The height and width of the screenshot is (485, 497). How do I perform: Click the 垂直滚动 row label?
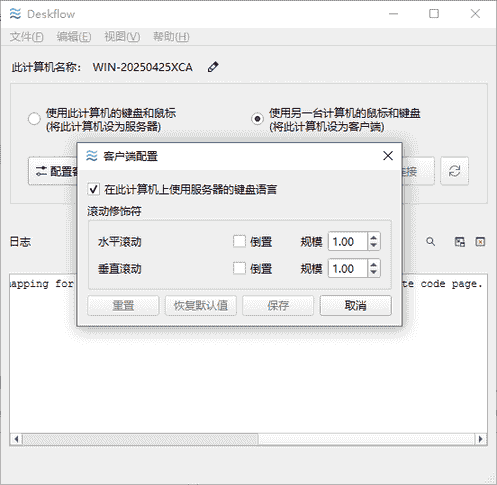pos(120,269)
